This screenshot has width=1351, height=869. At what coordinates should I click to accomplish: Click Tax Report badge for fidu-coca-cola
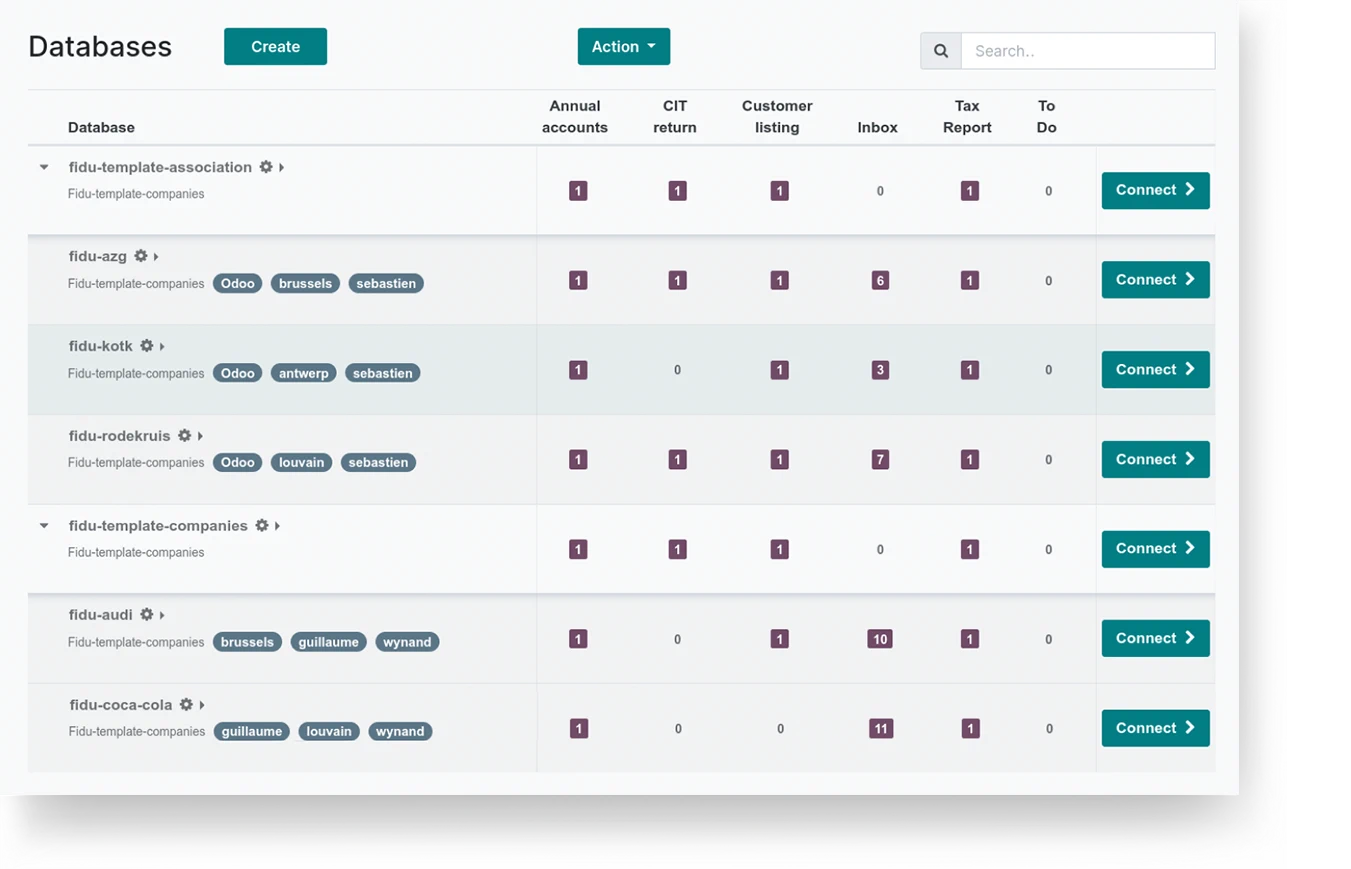(x=971, y=729)
